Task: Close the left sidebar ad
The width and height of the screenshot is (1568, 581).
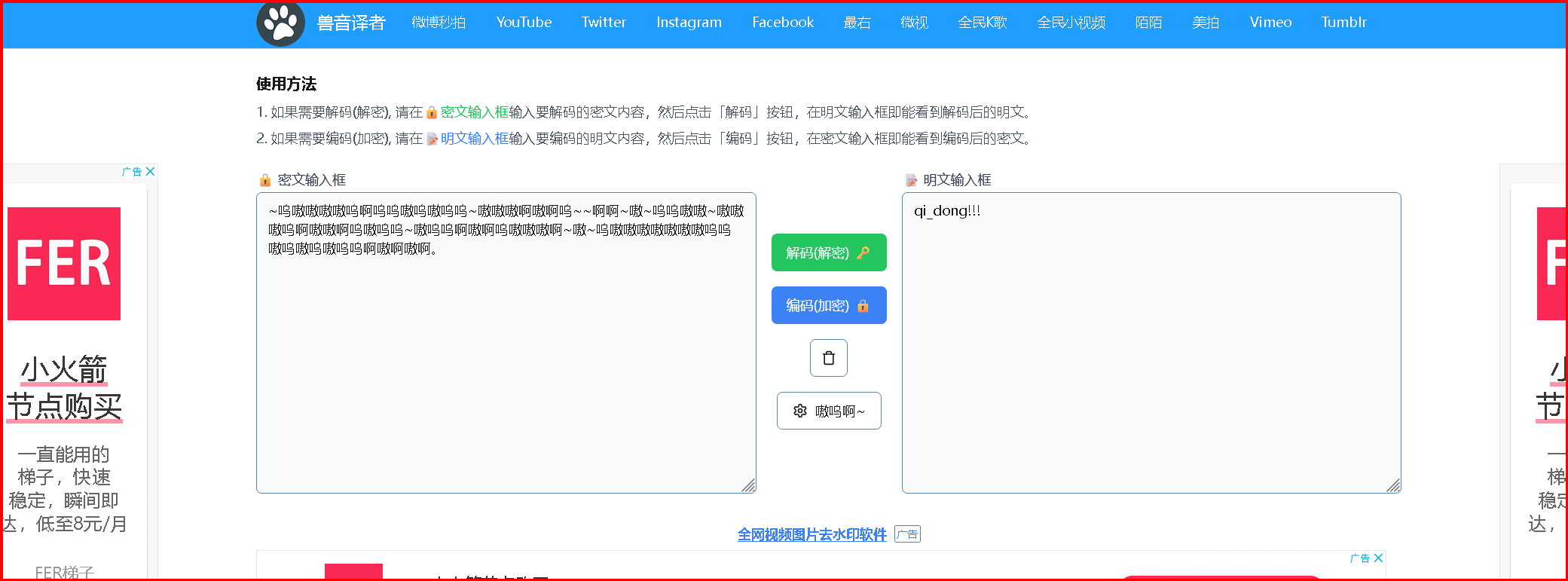Action: [151, 172]
